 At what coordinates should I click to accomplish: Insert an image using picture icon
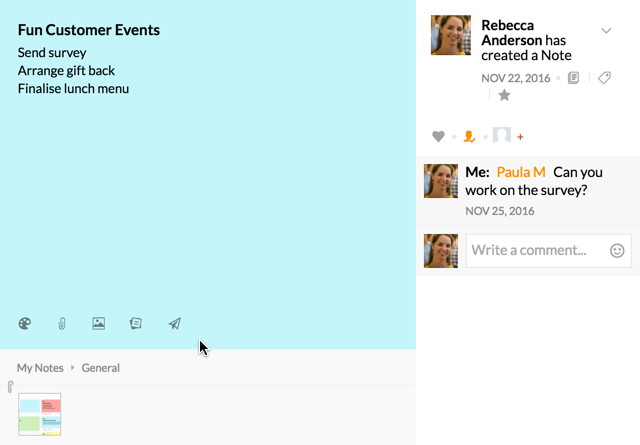click(98, 323)
